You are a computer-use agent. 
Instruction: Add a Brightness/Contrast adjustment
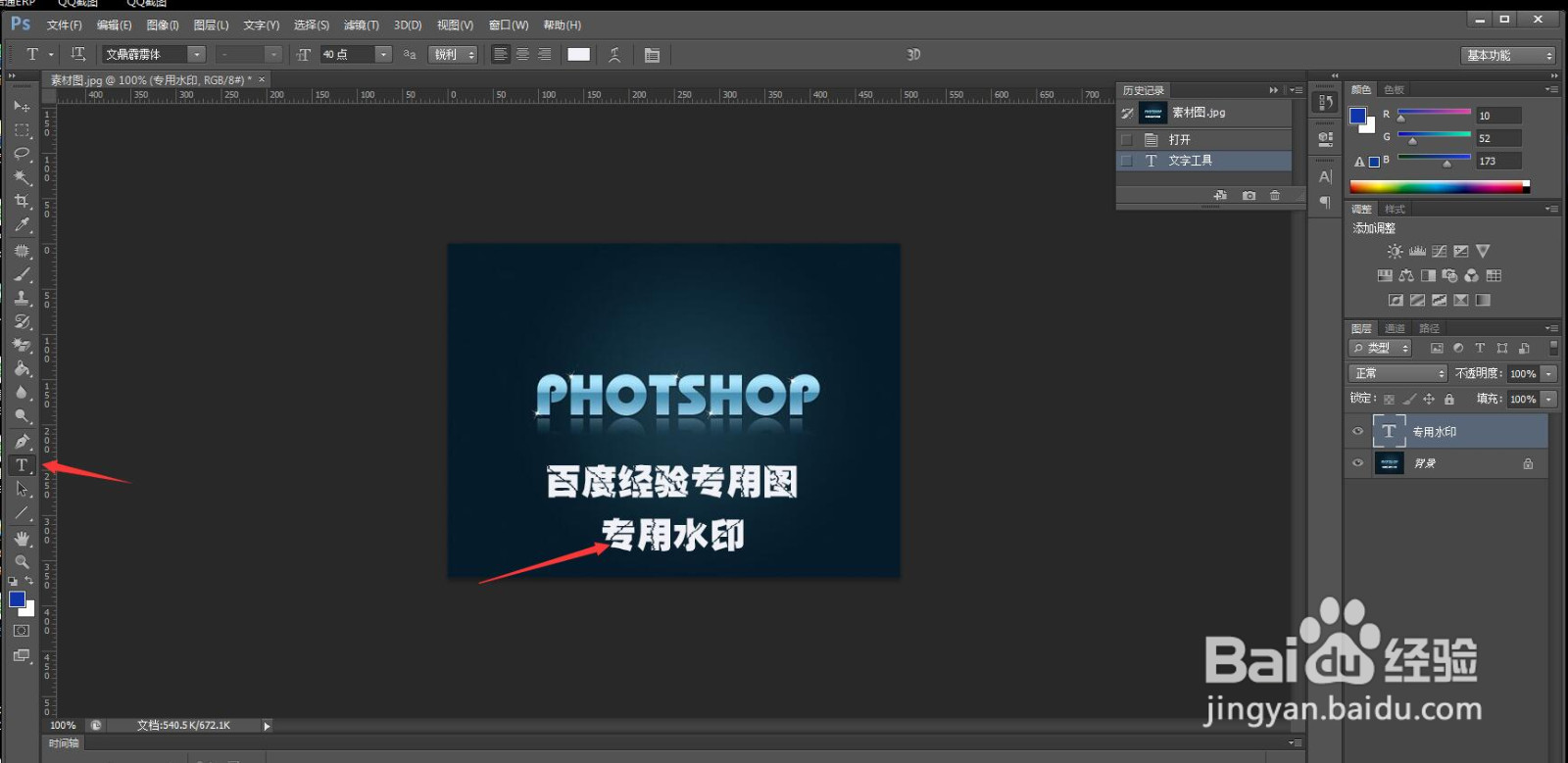[x=1395, y=252]
